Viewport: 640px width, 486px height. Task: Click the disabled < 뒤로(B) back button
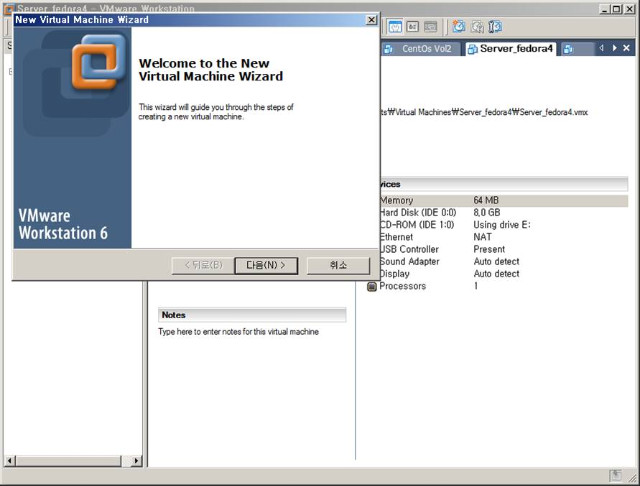203,266
